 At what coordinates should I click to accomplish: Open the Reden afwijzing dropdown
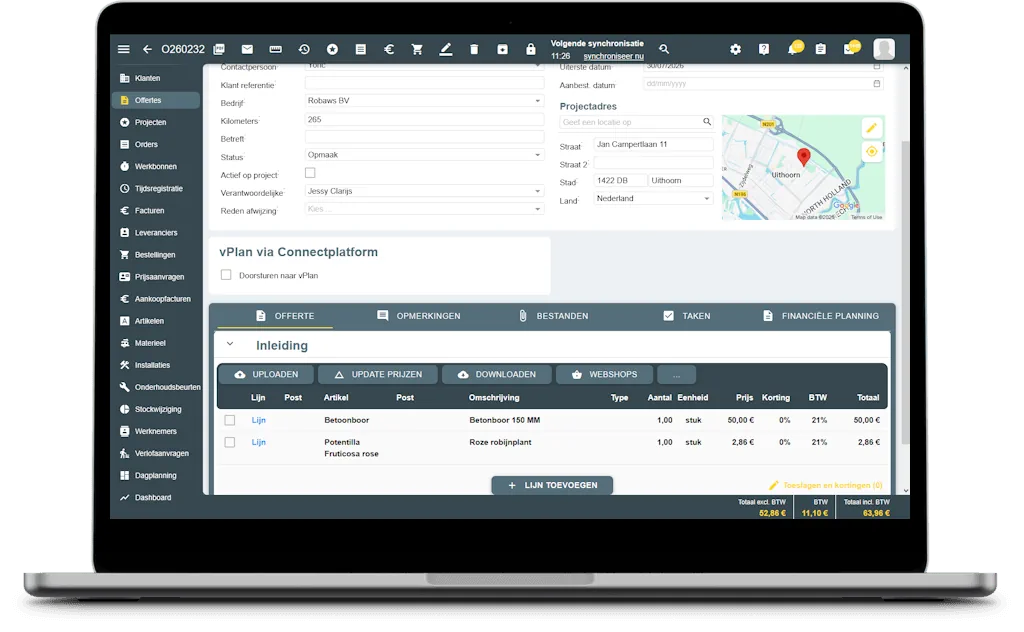(424, 209)
